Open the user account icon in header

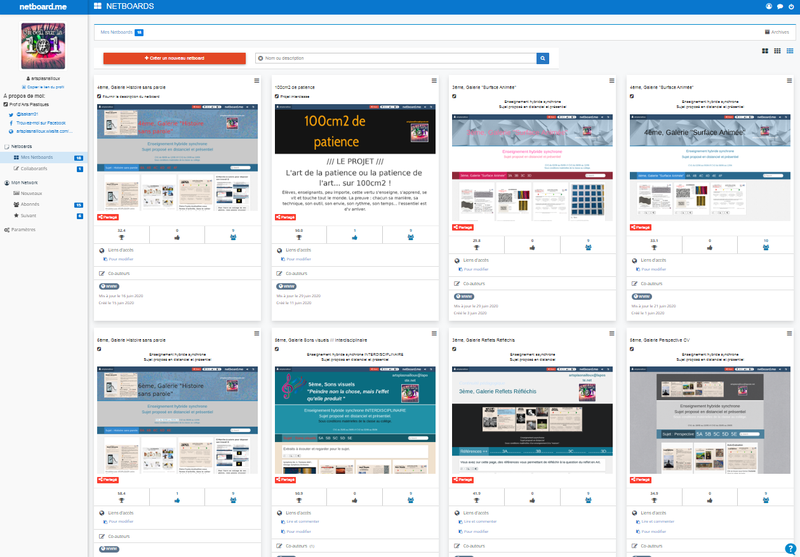click(x=768, y=6)
